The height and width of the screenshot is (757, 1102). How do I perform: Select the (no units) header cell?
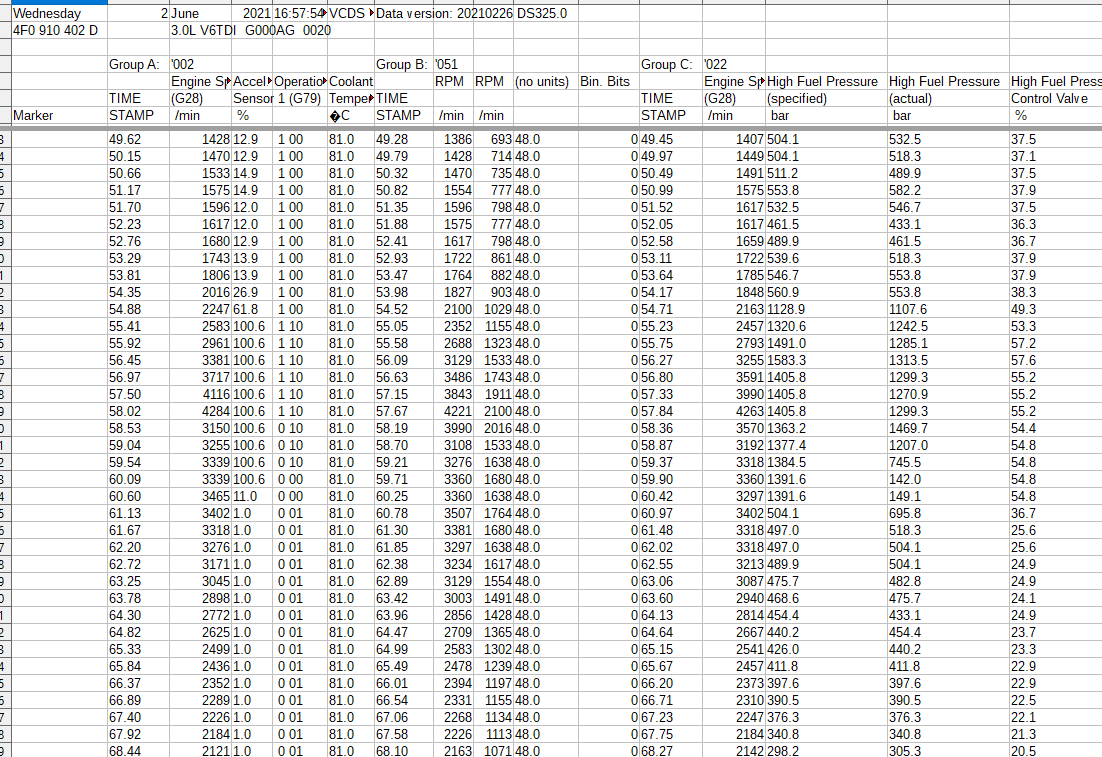[x=543, y=81]
